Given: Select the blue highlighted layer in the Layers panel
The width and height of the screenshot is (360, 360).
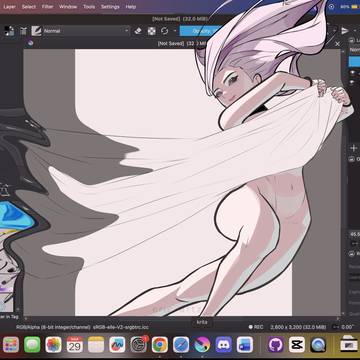Looking at the screenshot, I should point(354,61).
